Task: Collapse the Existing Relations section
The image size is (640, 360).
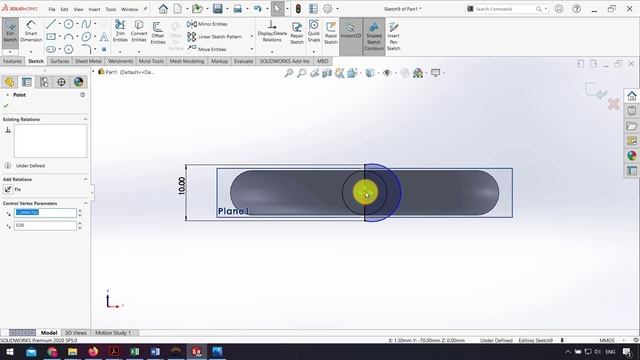Action: [85, 119]
